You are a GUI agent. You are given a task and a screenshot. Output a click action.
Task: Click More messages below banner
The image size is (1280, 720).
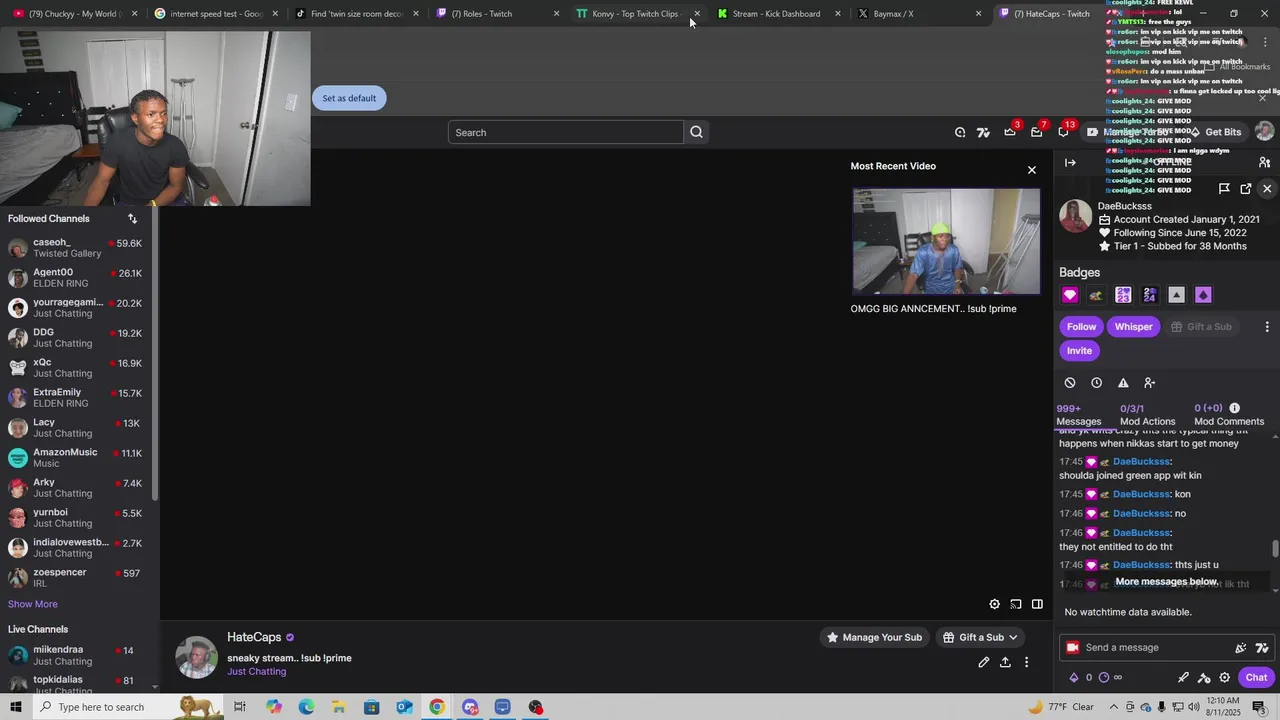point(1166,582)
